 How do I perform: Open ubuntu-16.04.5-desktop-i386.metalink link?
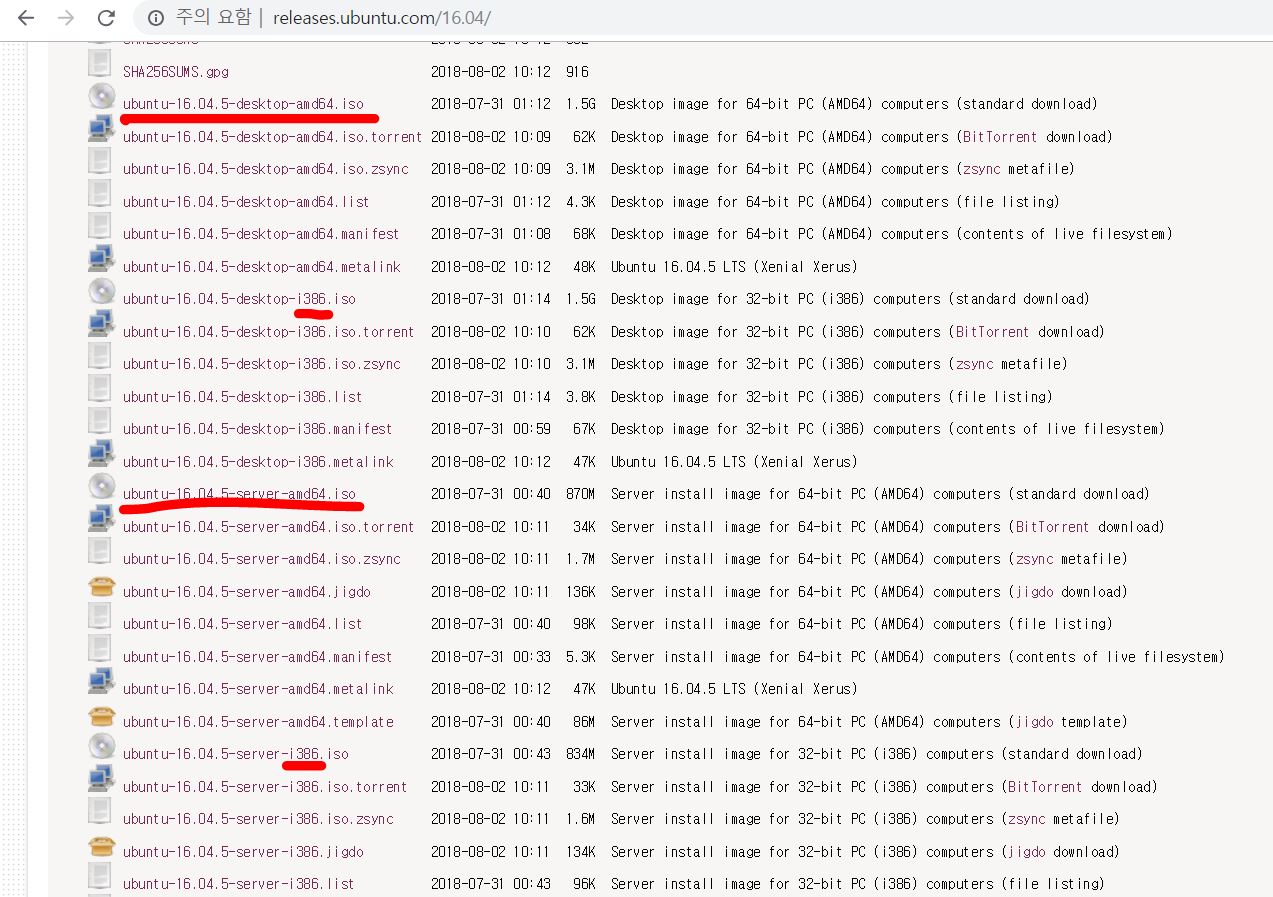(x=258, y=462)
